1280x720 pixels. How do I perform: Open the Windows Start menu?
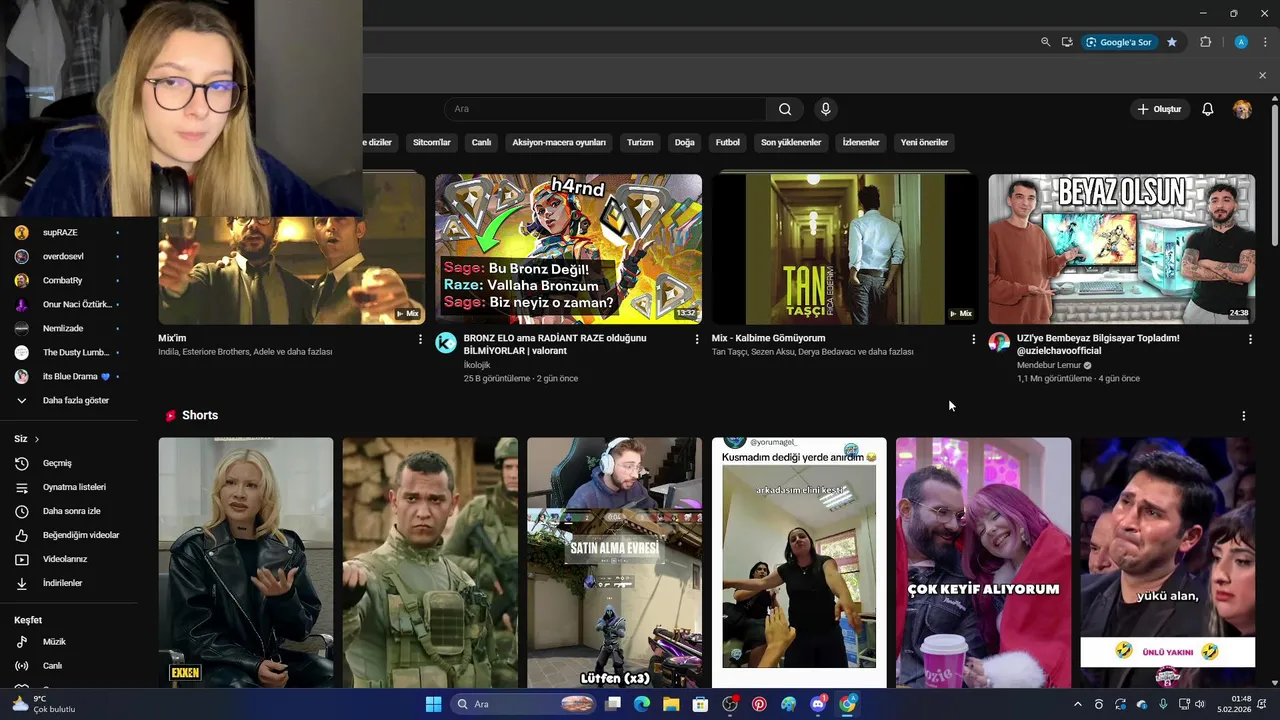(433, 704)
